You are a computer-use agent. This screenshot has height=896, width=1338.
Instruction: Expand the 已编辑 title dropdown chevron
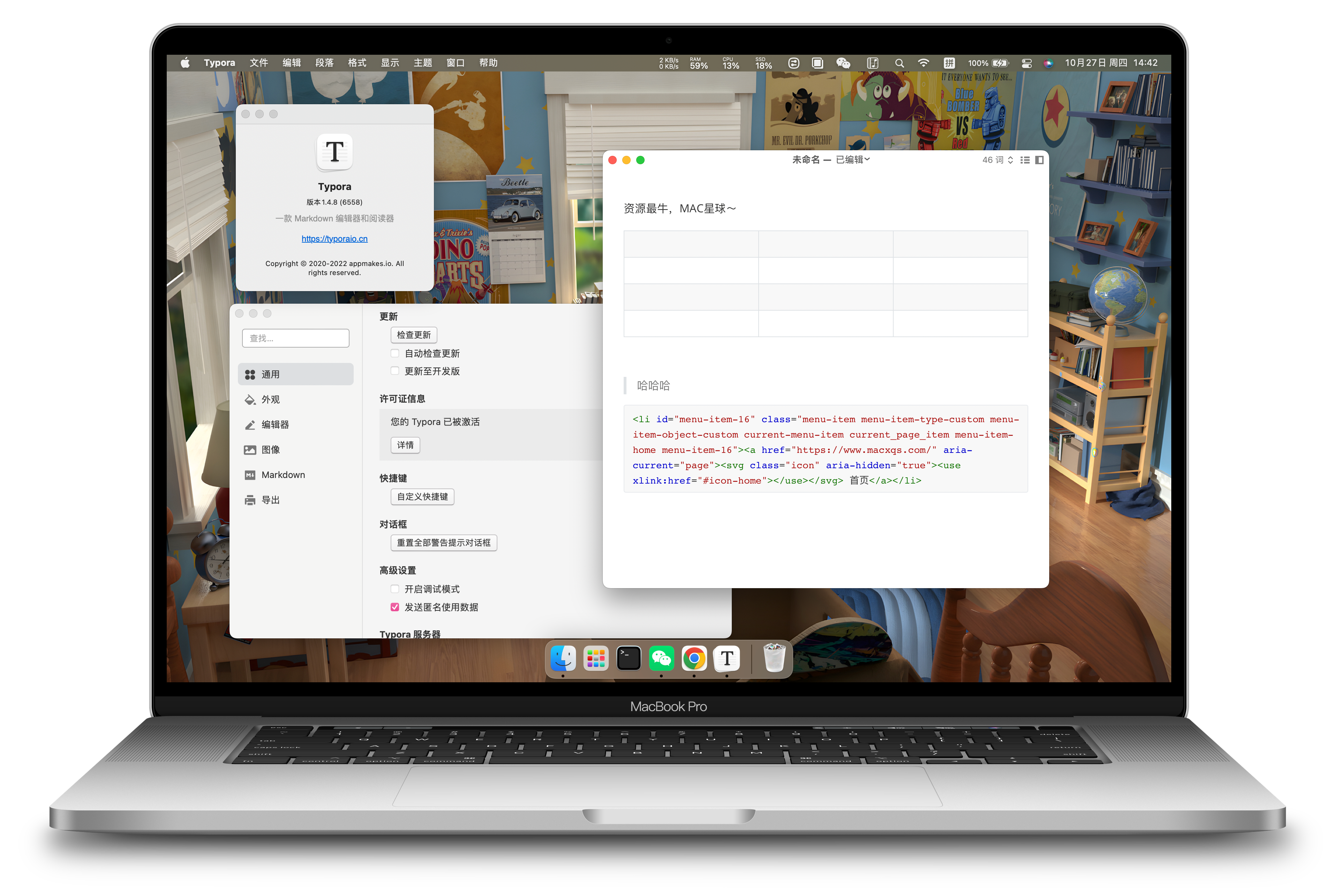[x=867, y=159]
